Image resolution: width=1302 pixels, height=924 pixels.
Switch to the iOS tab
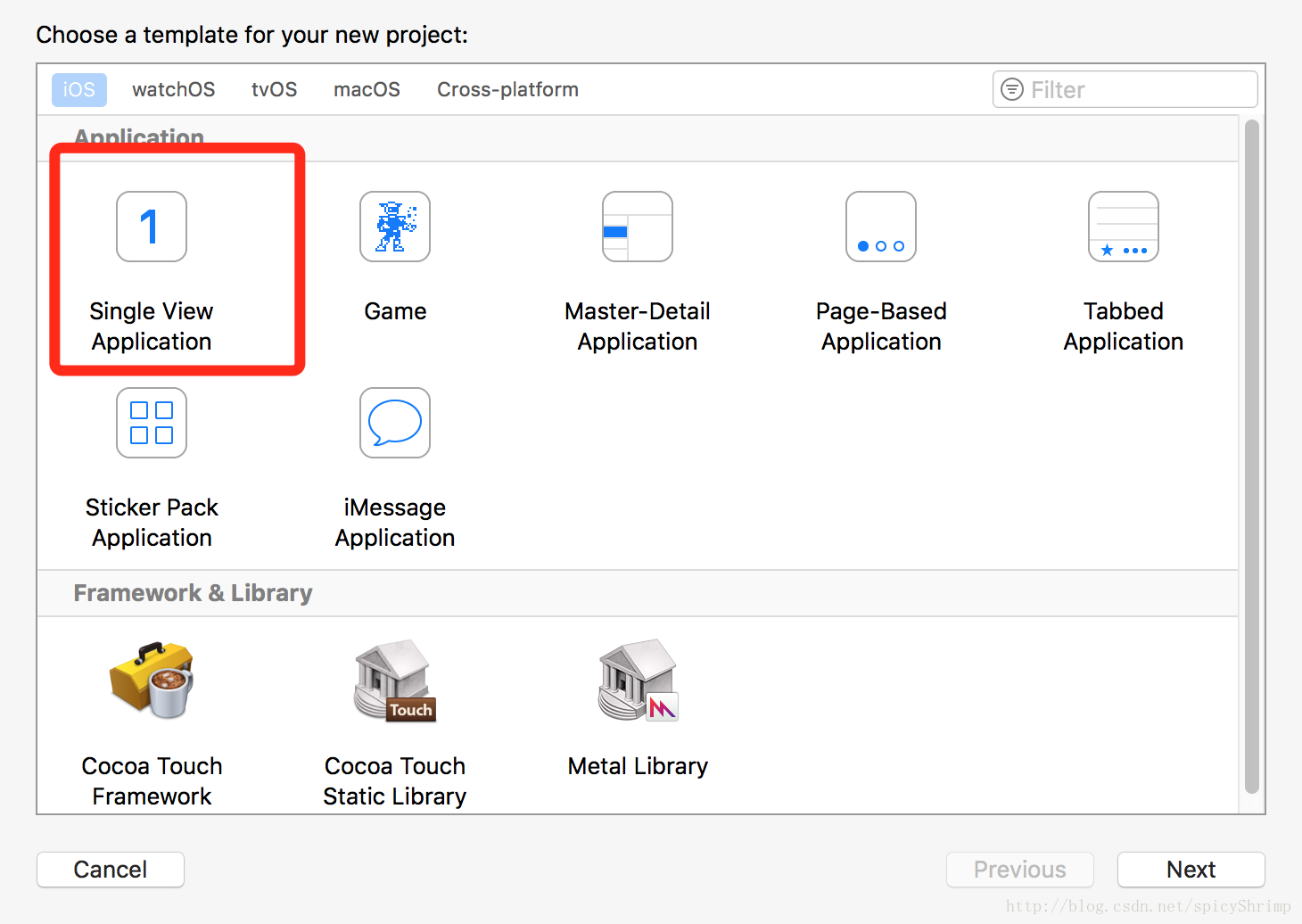79,89
